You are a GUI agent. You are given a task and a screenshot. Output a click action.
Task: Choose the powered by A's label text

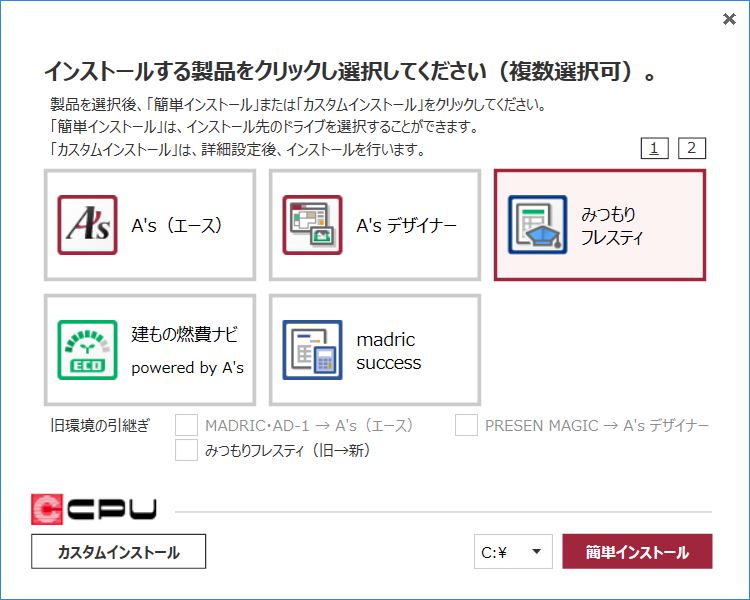188,367
